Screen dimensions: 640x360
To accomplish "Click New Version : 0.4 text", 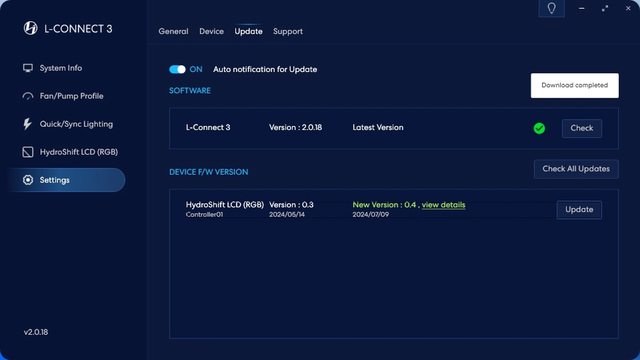I will coord(384,205).
